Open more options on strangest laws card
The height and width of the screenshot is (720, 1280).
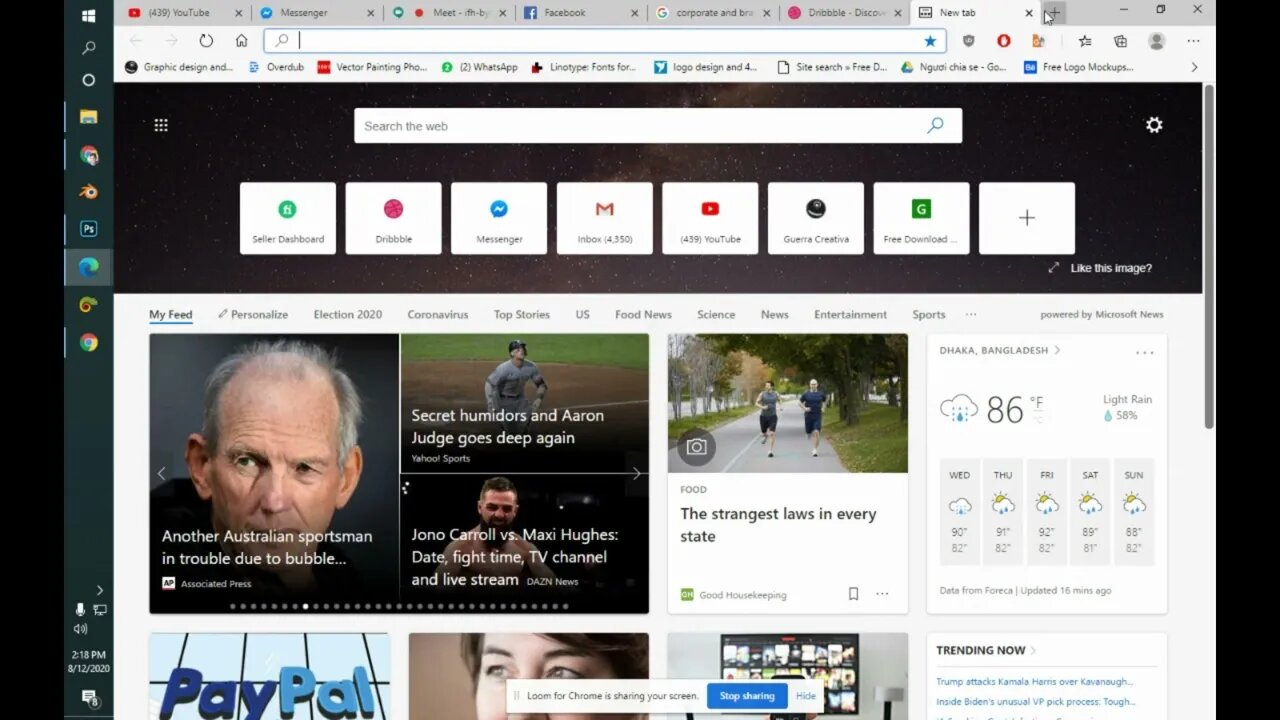point(882,594)
